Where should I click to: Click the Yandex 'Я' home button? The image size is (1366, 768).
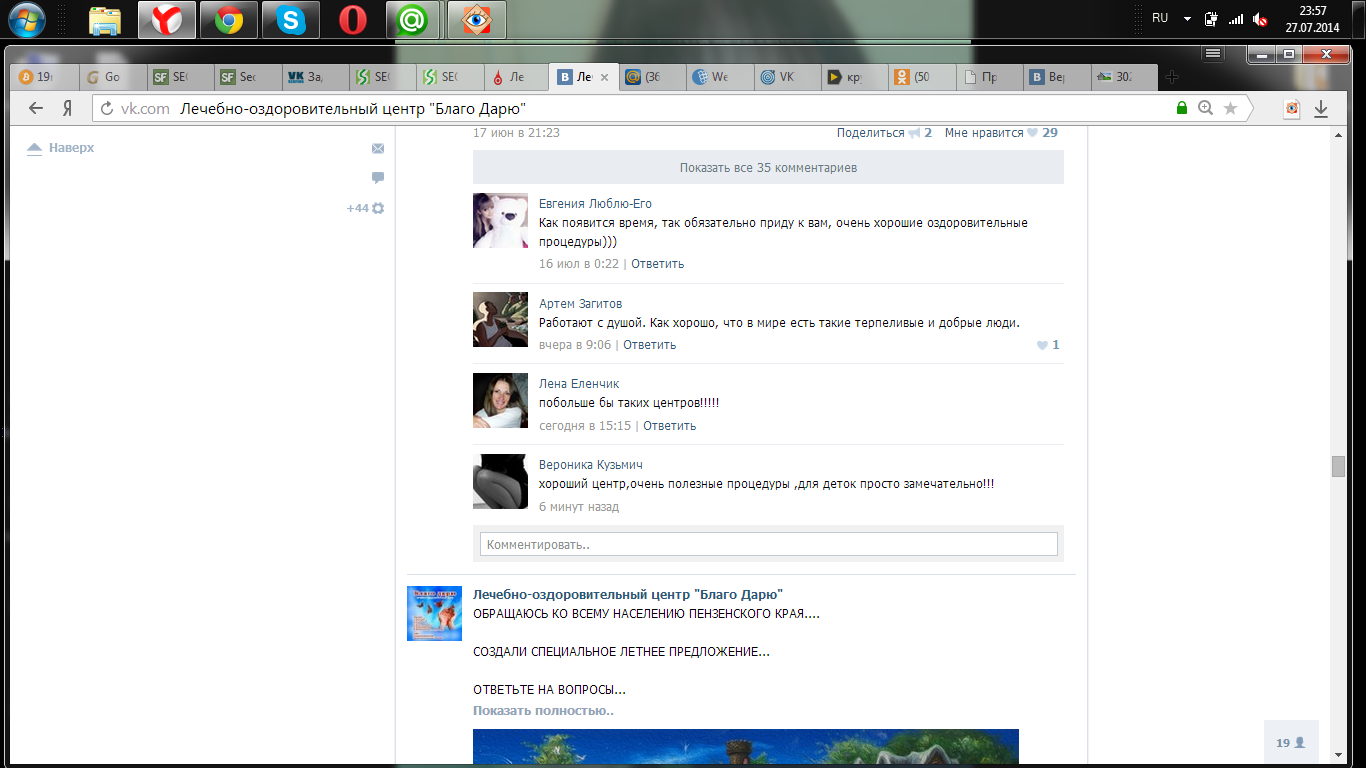[67, 108]
